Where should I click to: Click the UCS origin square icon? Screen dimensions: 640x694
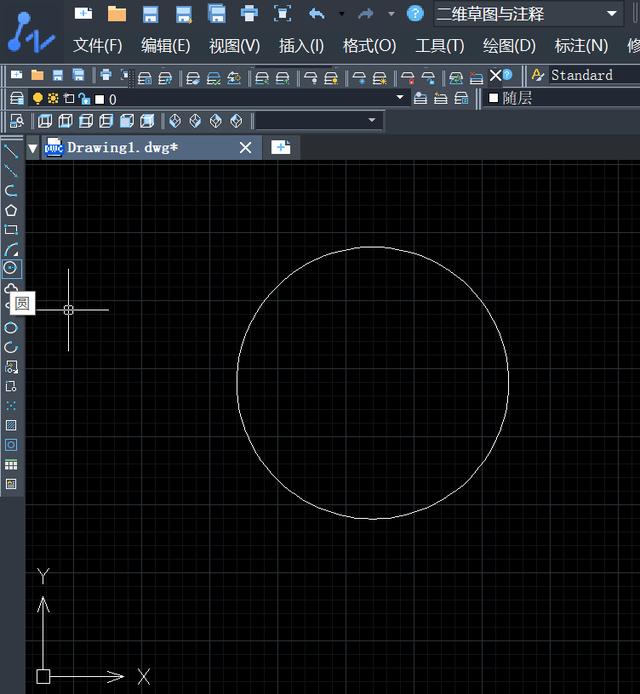coord(43,676)
